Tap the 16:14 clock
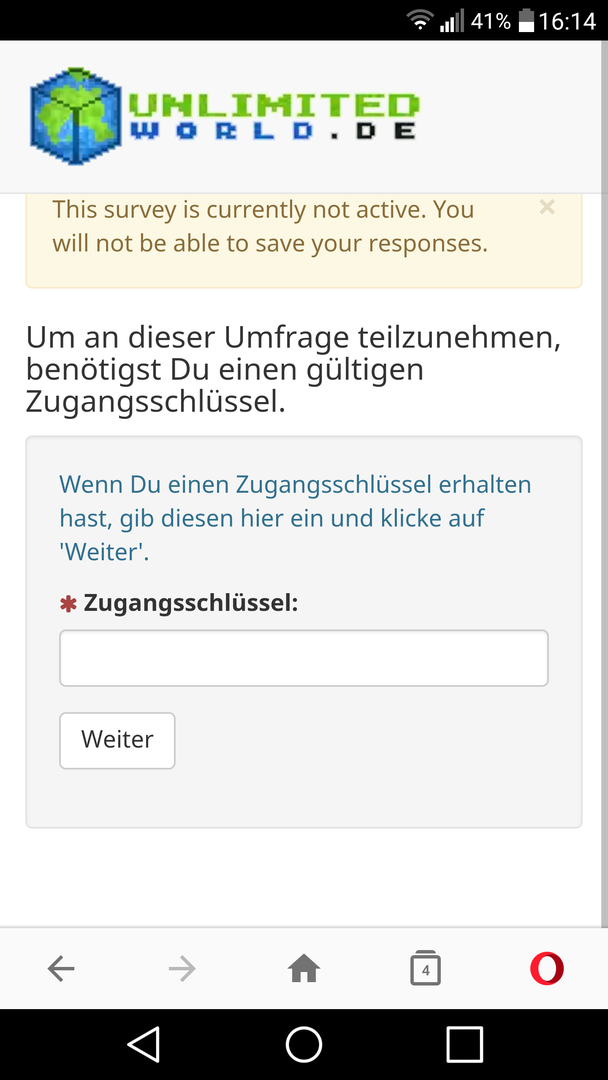The image size is (608, 1080). tap(567, 21)
